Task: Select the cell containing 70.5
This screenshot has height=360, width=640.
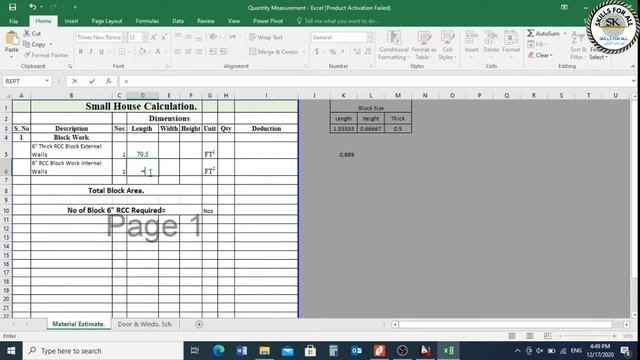Action: tap(142, 150)
